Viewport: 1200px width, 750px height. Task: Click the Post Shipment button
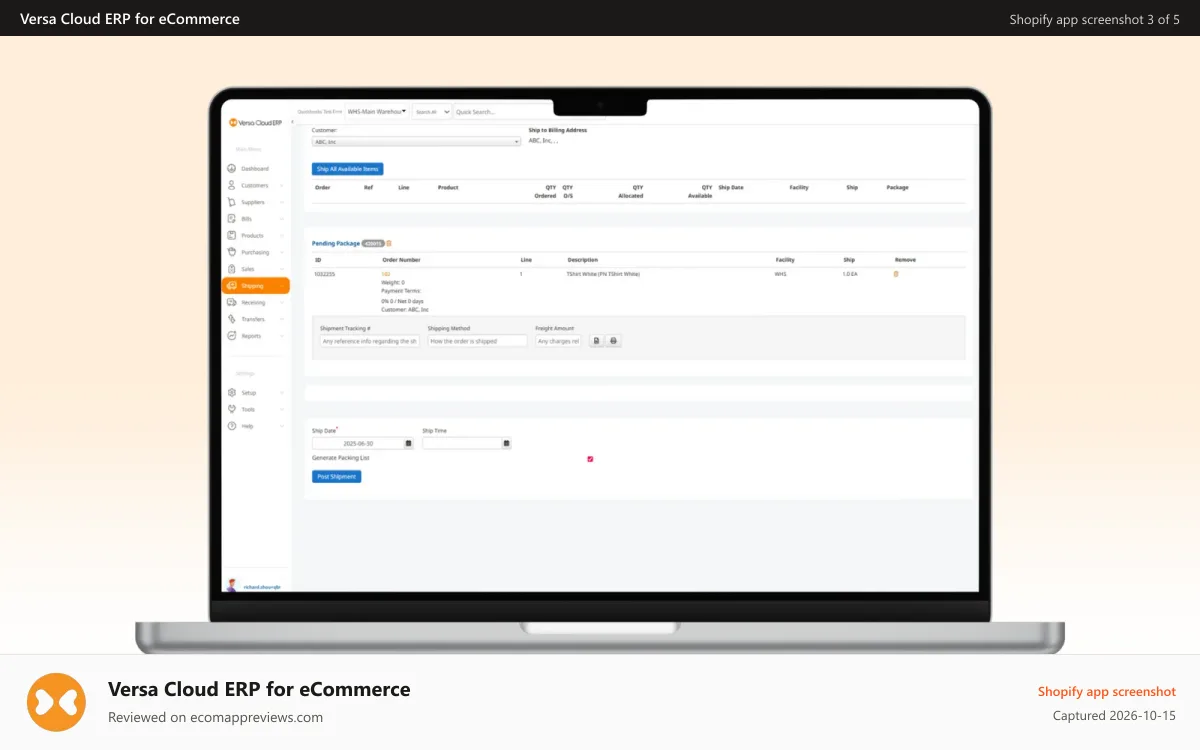pos(337,477)
